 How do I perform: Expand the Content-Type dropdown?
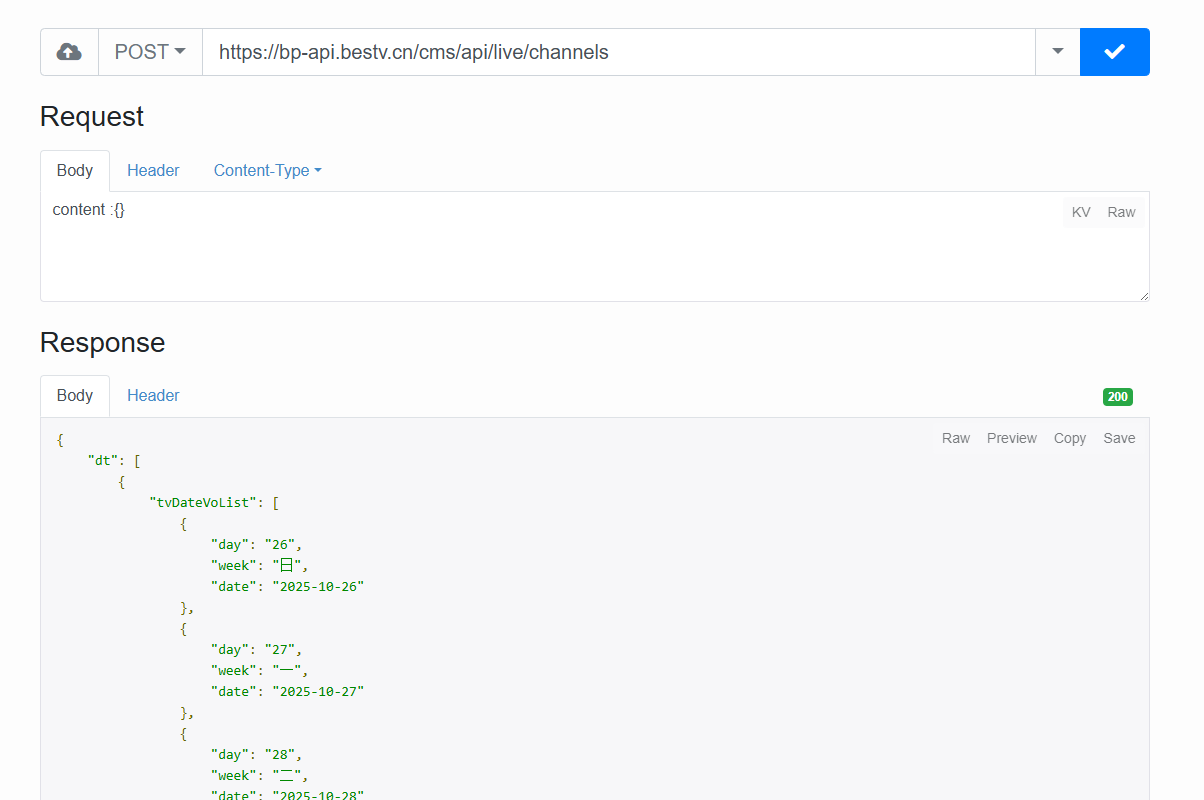pyautogui.click(x=267, y=170)
